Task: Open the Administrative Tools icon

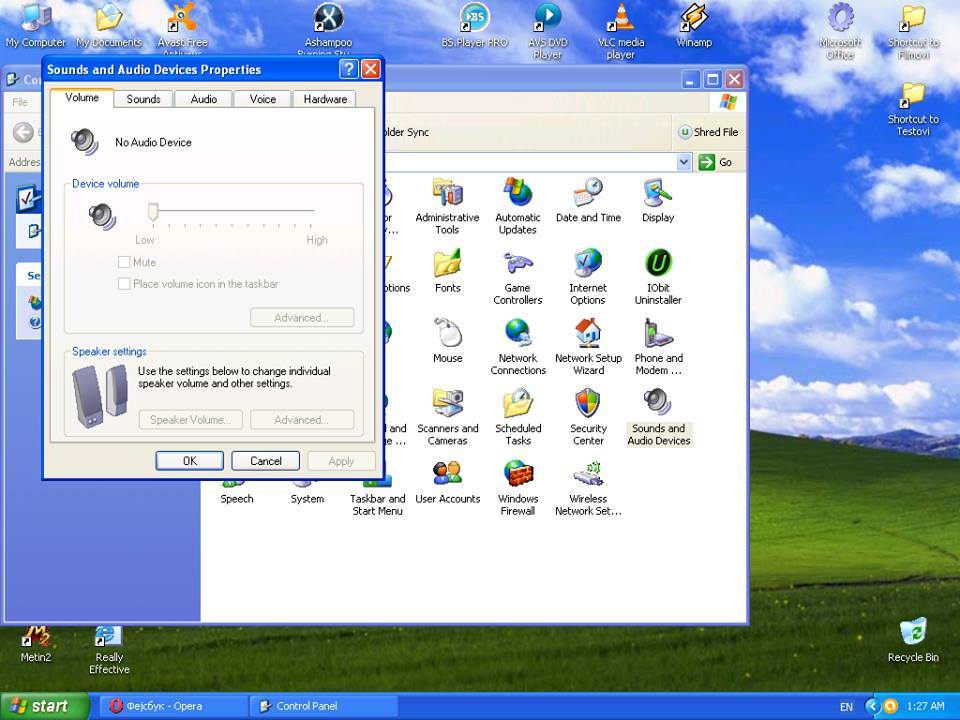Action: point(447,195)
